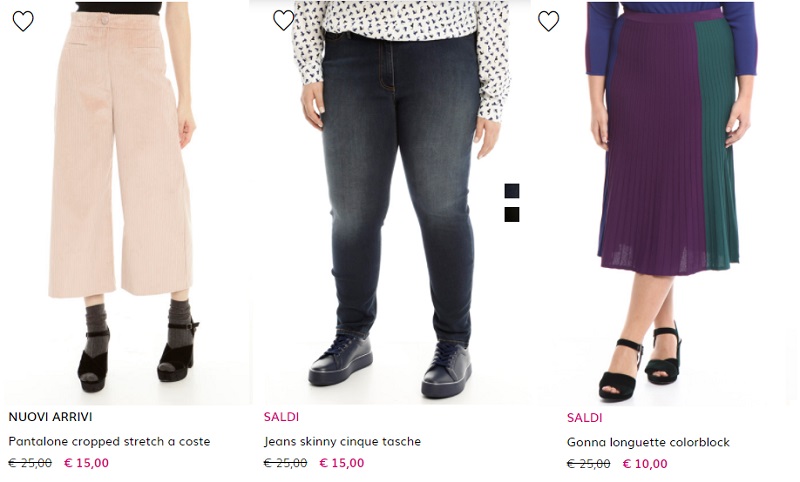Select the dark navy jeans color swatch

[512, 191]
